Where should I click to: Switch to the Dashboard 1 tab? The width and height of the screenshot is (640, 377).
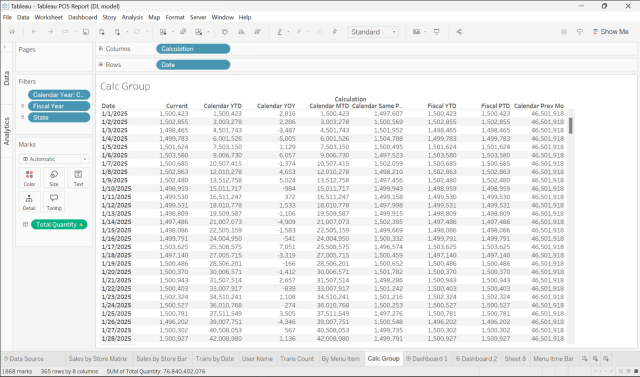427,359
